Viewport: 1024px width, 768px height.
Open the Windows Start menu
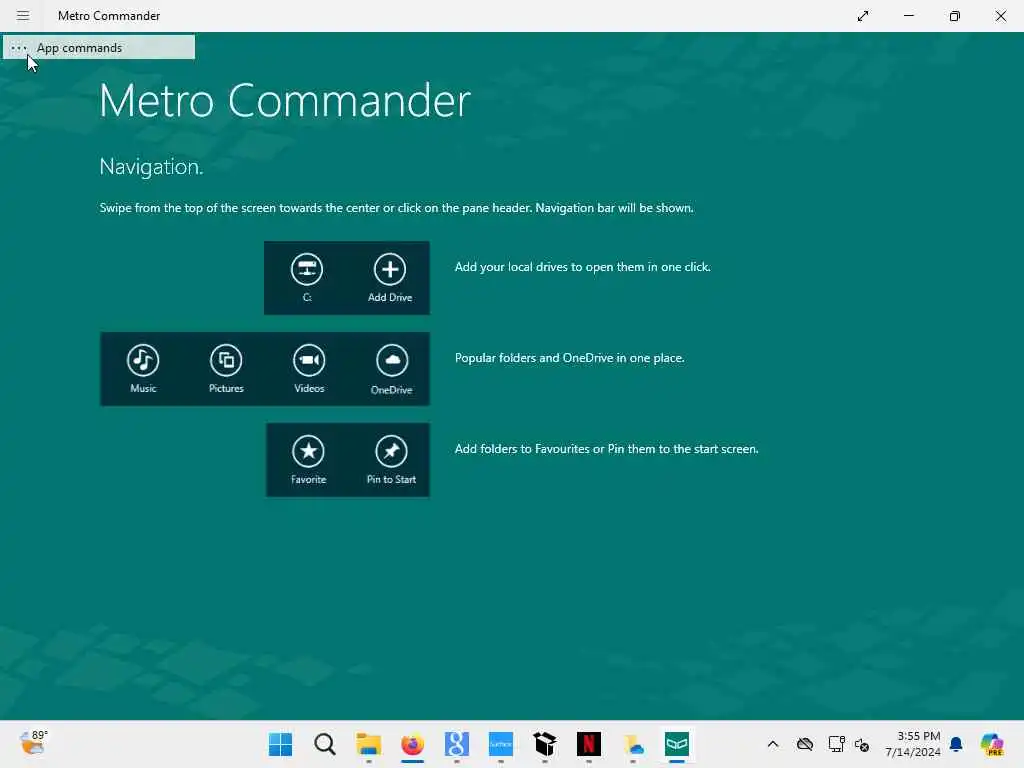(x=281, y=744)
